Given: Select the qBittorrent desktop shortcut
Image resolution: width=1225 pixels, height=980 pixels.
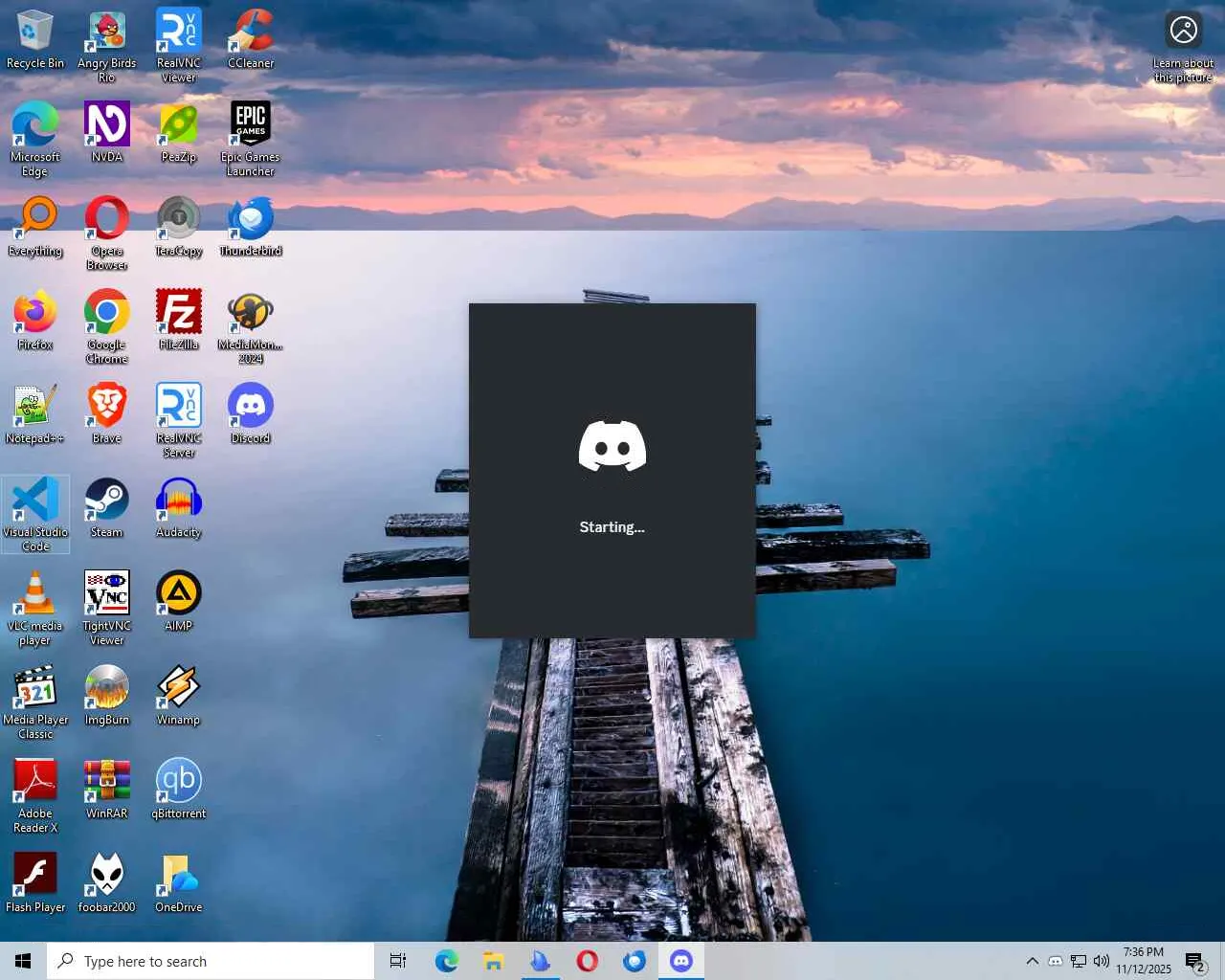Looking at the screenshot, I should [179, 790].
